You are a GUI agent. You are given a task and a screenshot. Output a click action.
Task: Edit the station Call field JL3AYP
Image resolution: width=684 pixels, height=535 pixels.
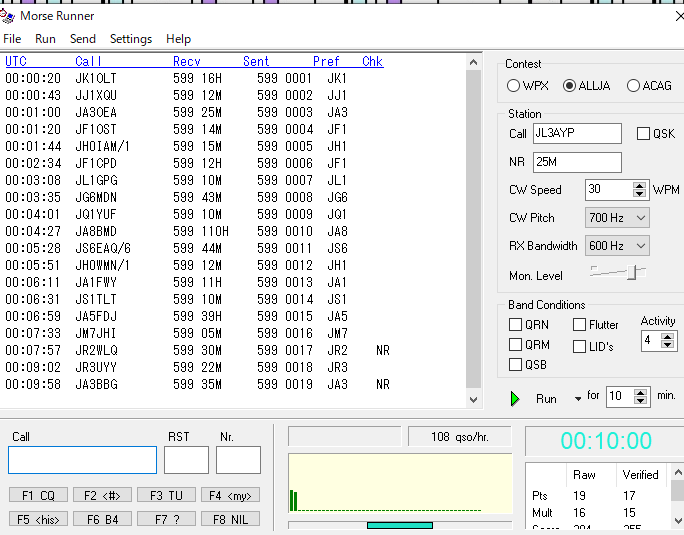[577, 133]
